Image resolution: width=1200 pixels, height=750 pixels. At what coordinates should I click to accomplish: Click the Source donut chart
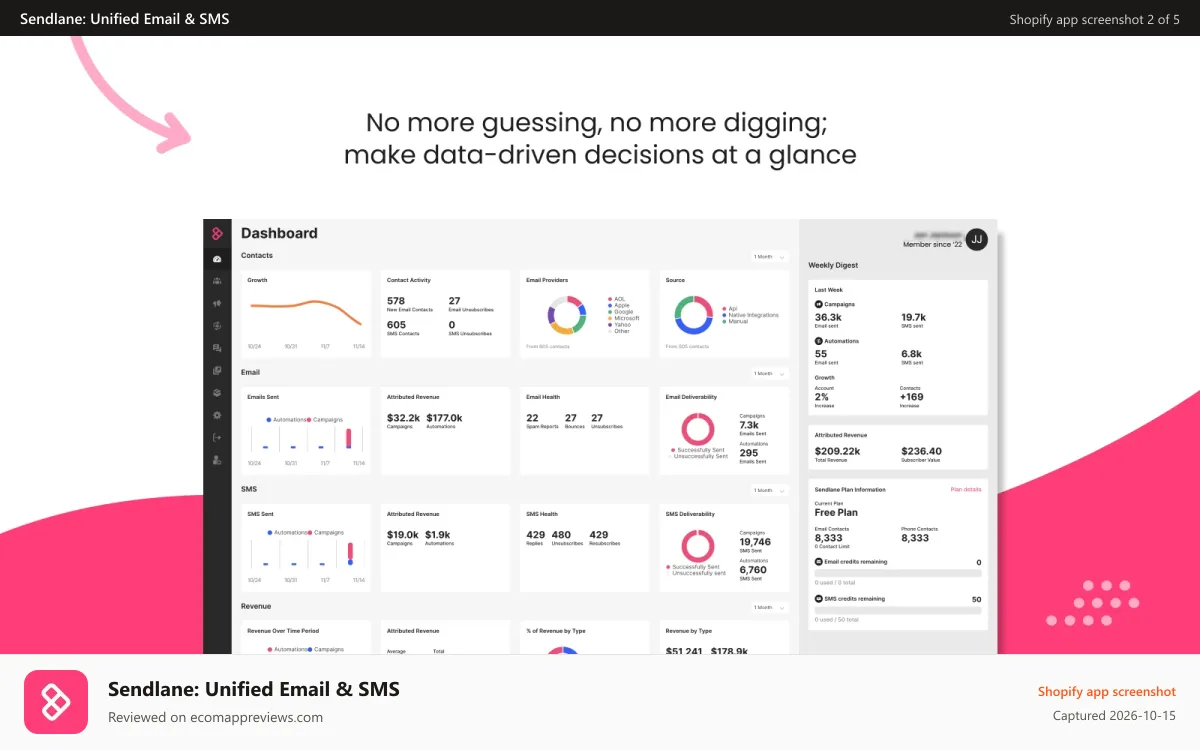click(x=692, y=314)
